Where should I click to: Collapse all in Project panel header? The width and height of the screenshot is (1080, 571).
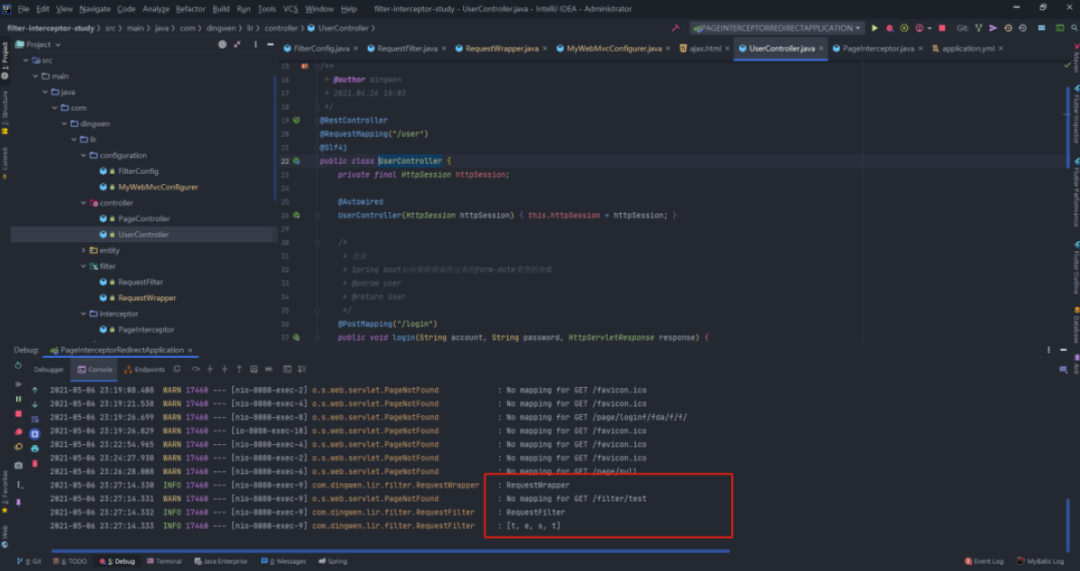[x=237, y=44]
